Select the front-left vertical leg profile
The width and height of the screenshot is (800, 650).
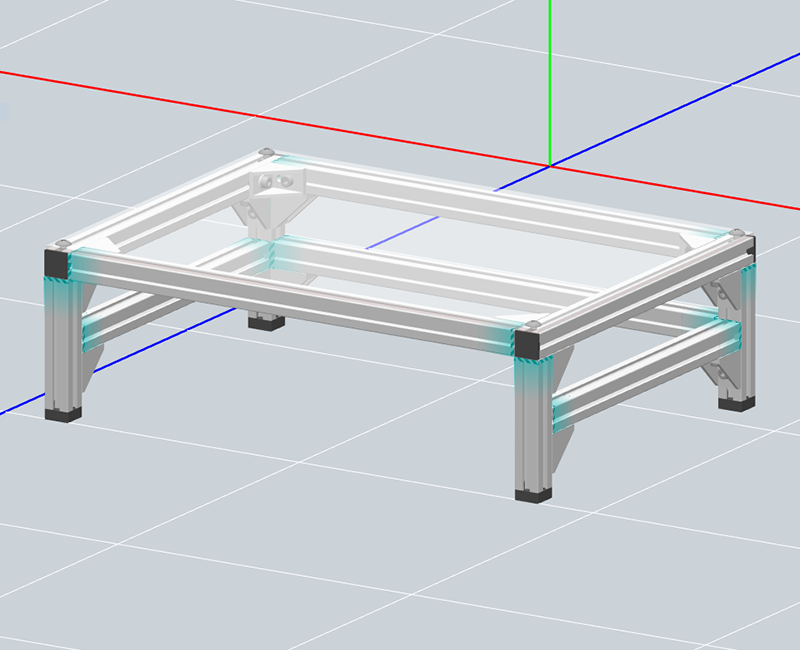pos(60,340)
